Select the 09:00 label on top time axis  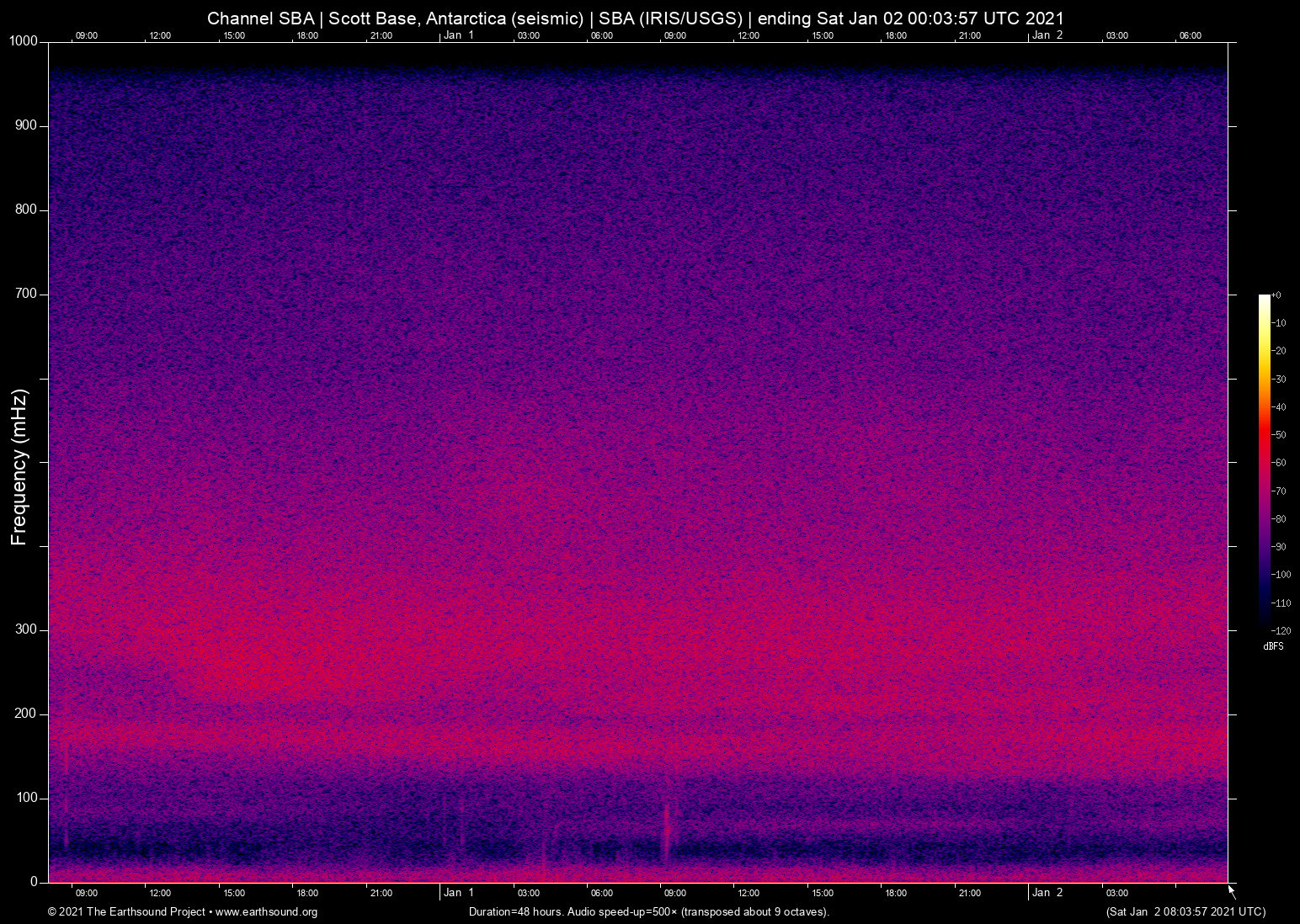[87, 35]
